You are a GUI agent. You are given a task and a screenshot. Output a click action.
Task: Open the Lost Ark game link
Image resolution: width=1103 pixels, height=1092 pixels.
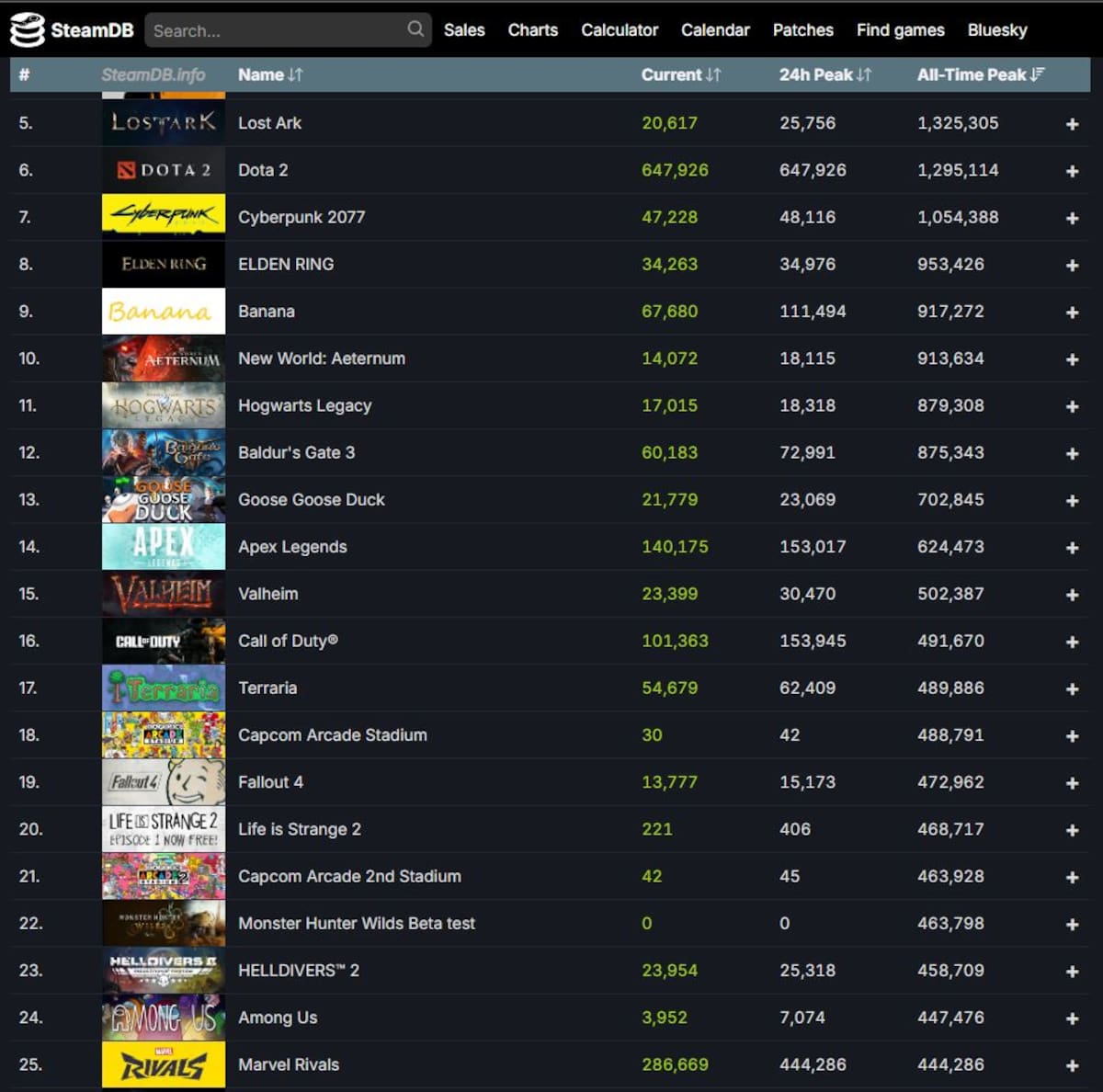269,123
